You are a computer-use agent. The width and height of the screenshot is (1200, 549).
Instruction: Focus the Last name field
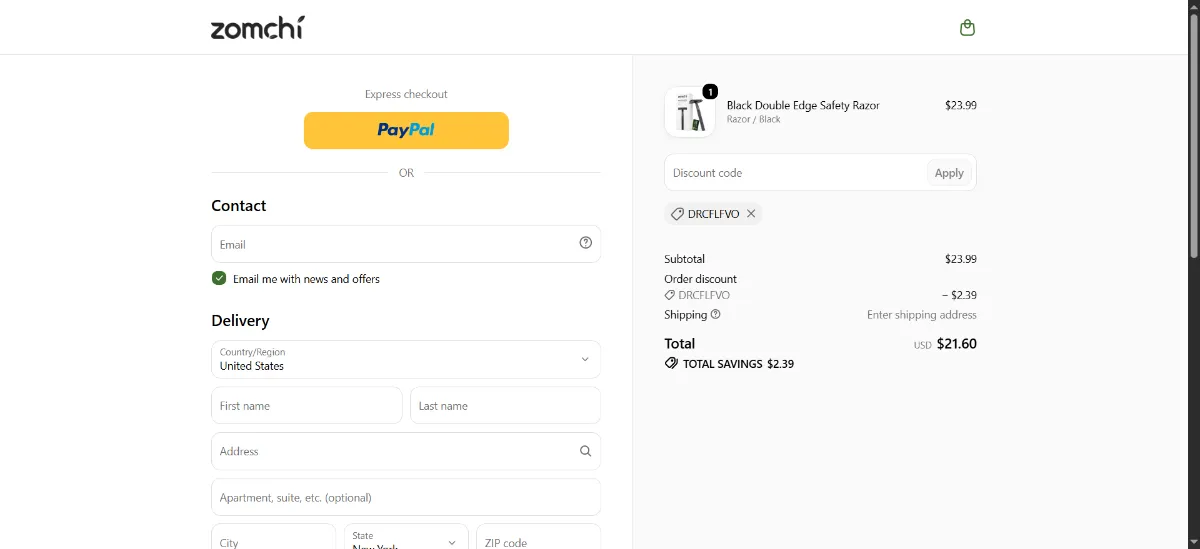click(x=505, y=406)
